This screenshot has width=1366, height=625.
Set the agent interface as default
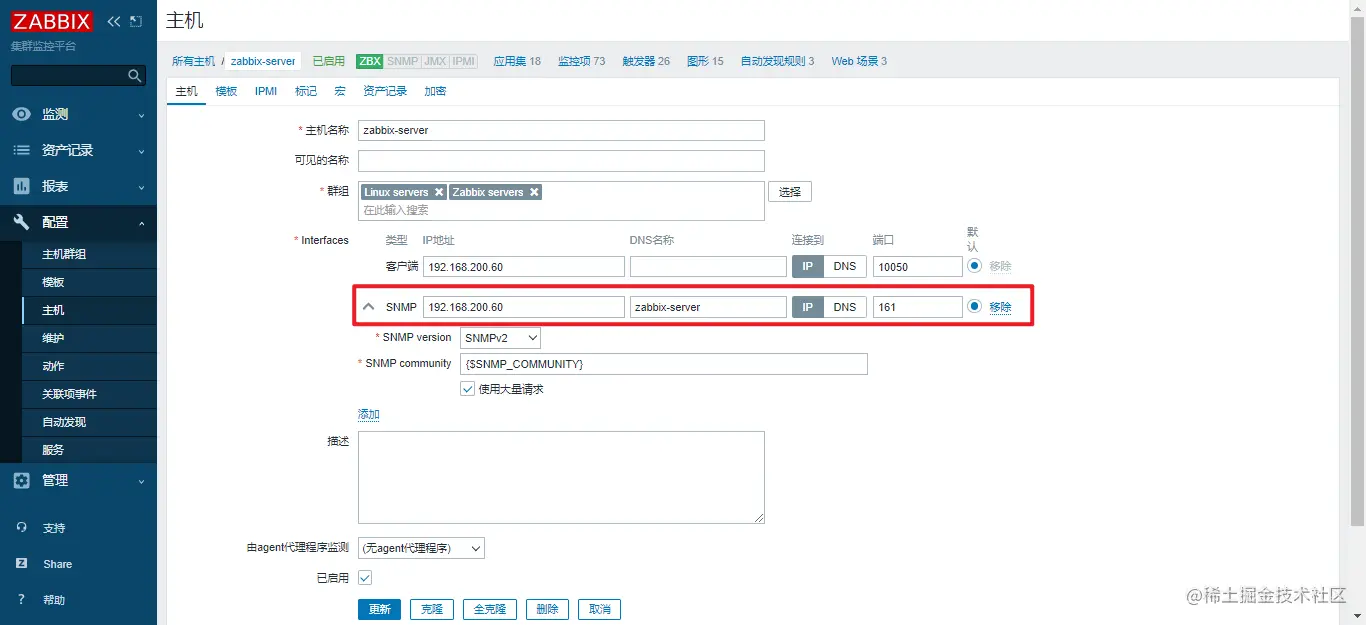(x=975, y=266)
